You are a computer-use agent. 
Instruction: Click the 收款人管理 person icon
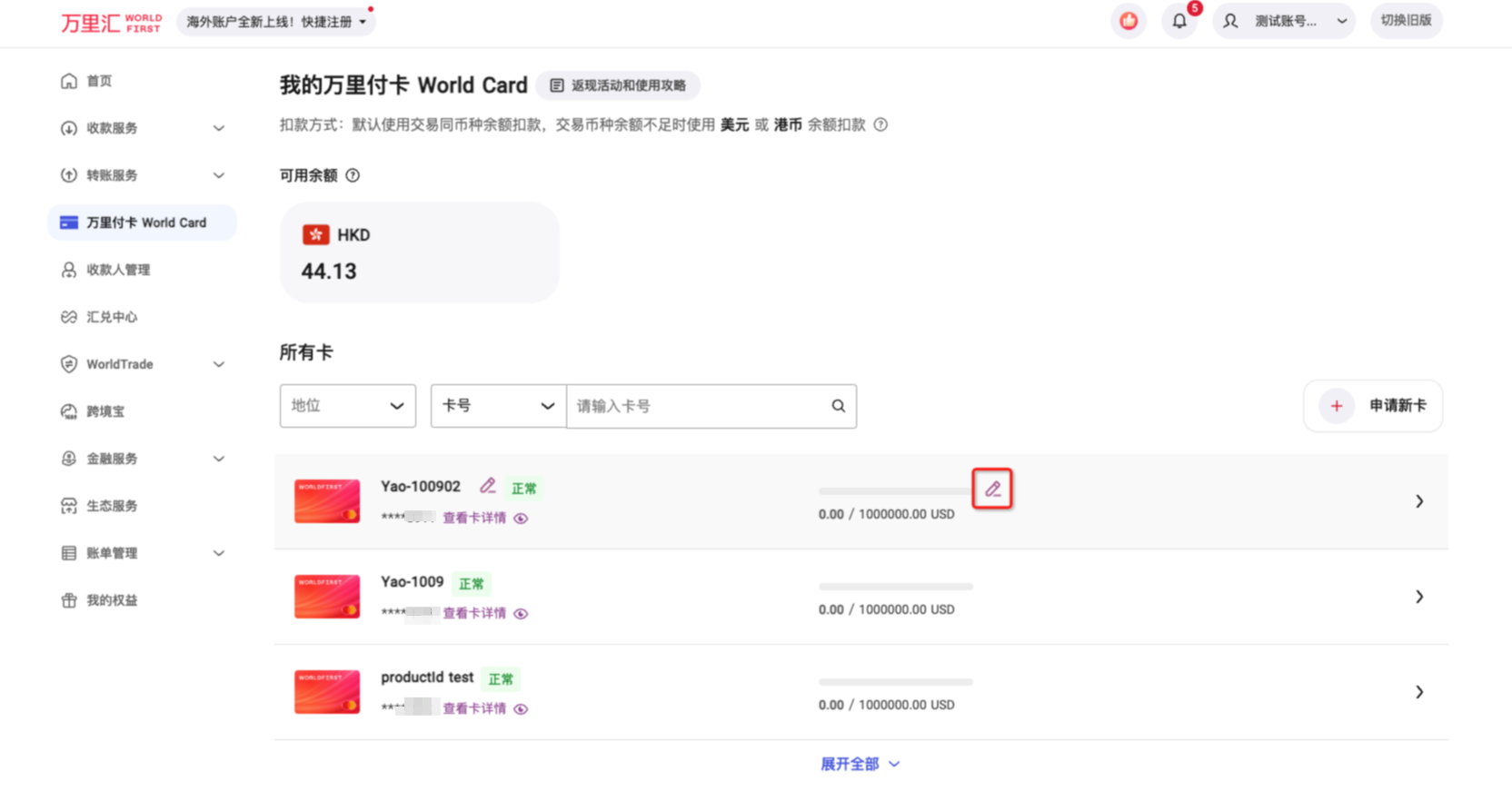click(x=69, y=270)
